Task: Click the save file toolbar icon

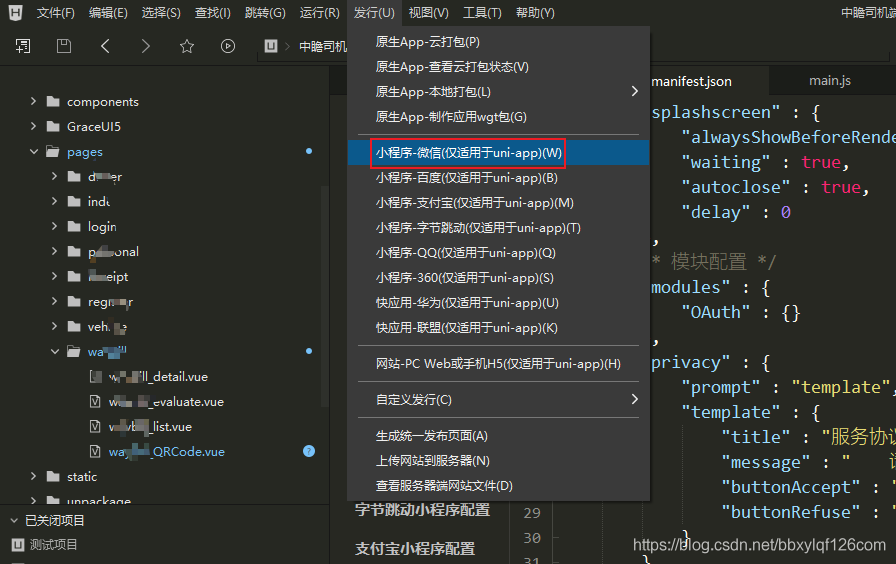Action: pos(64,46)
